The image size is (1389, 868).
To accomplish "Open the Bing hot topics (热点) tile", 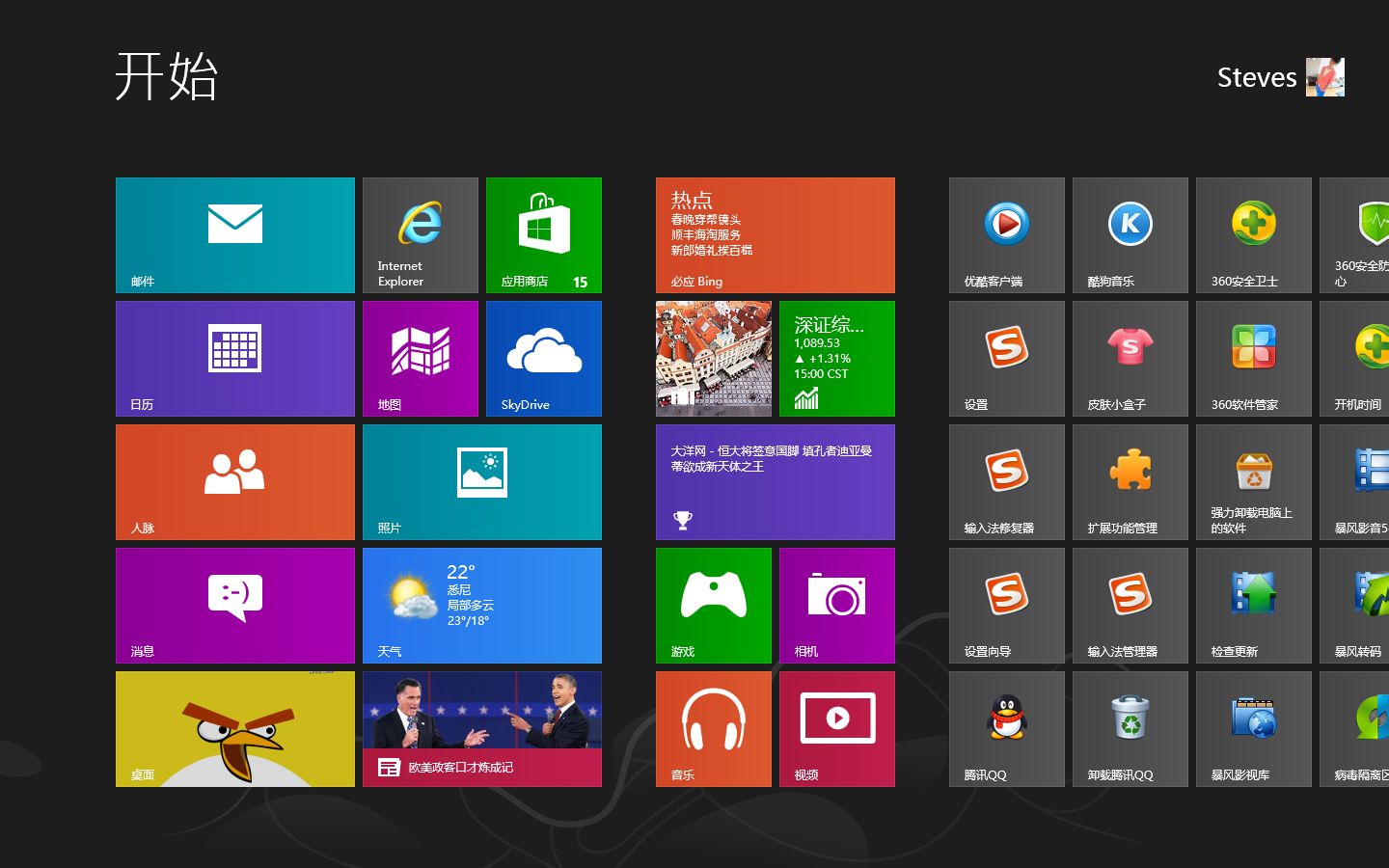I will (776, 235).
